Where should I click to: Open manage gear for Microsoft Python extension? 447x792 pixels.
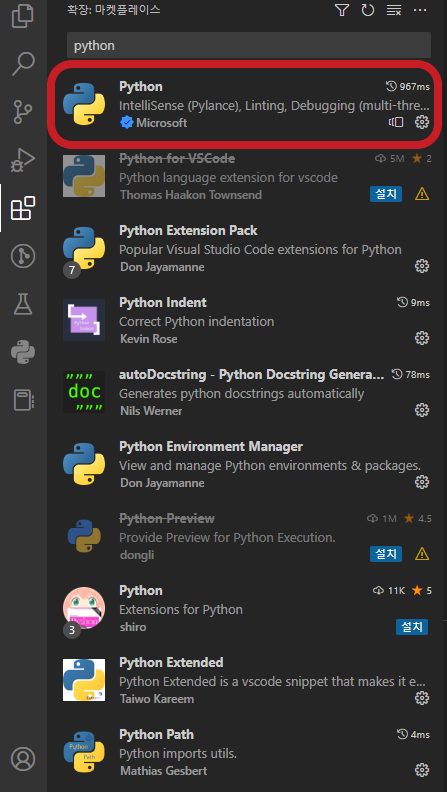[x=422, y=122]
